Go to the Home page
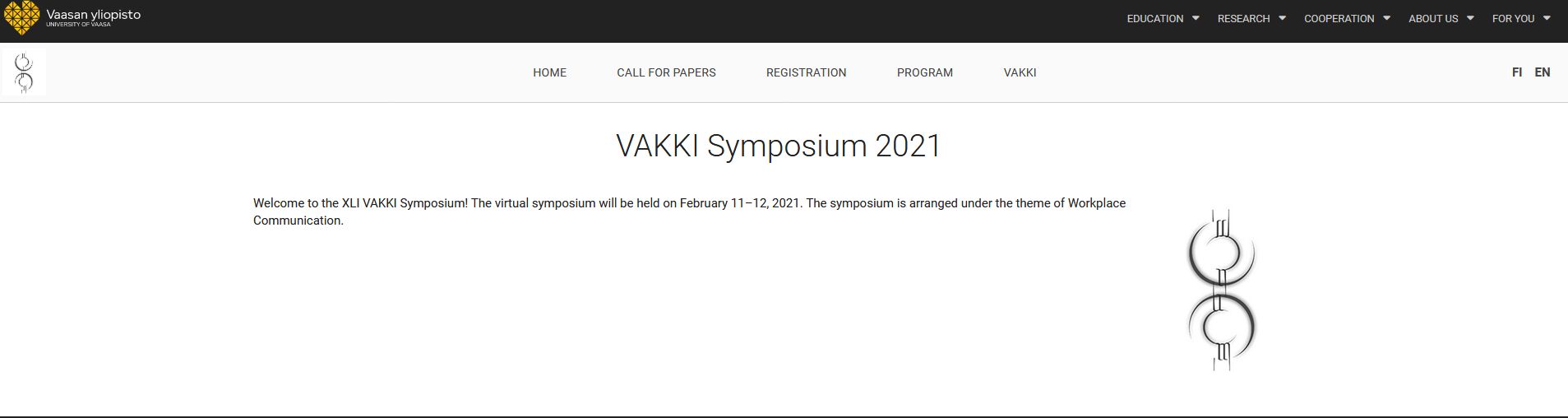The image size is (1568, 418). point(549,72)
